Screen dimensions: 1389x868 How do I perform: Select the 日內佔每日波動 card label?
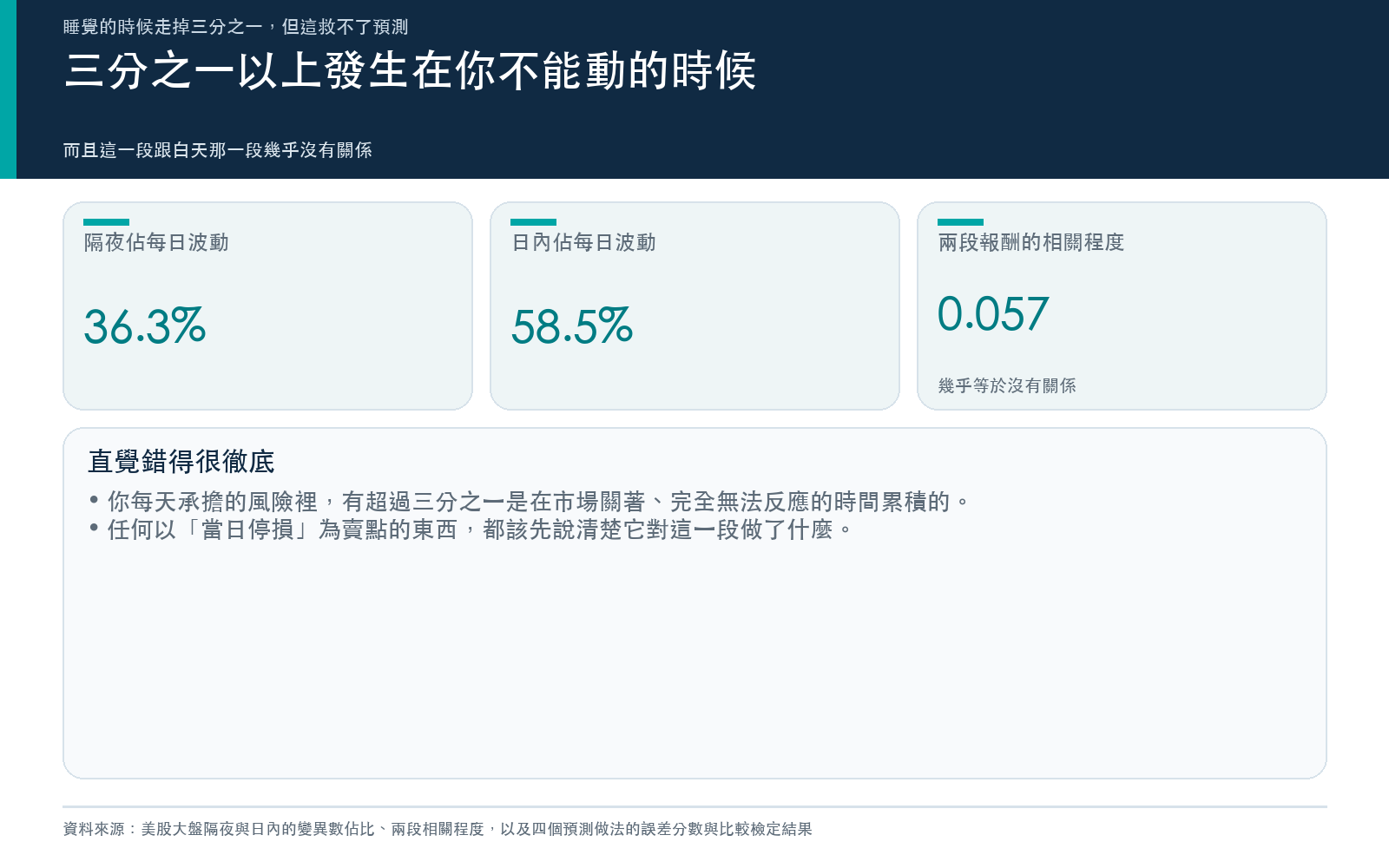point(583,242)
